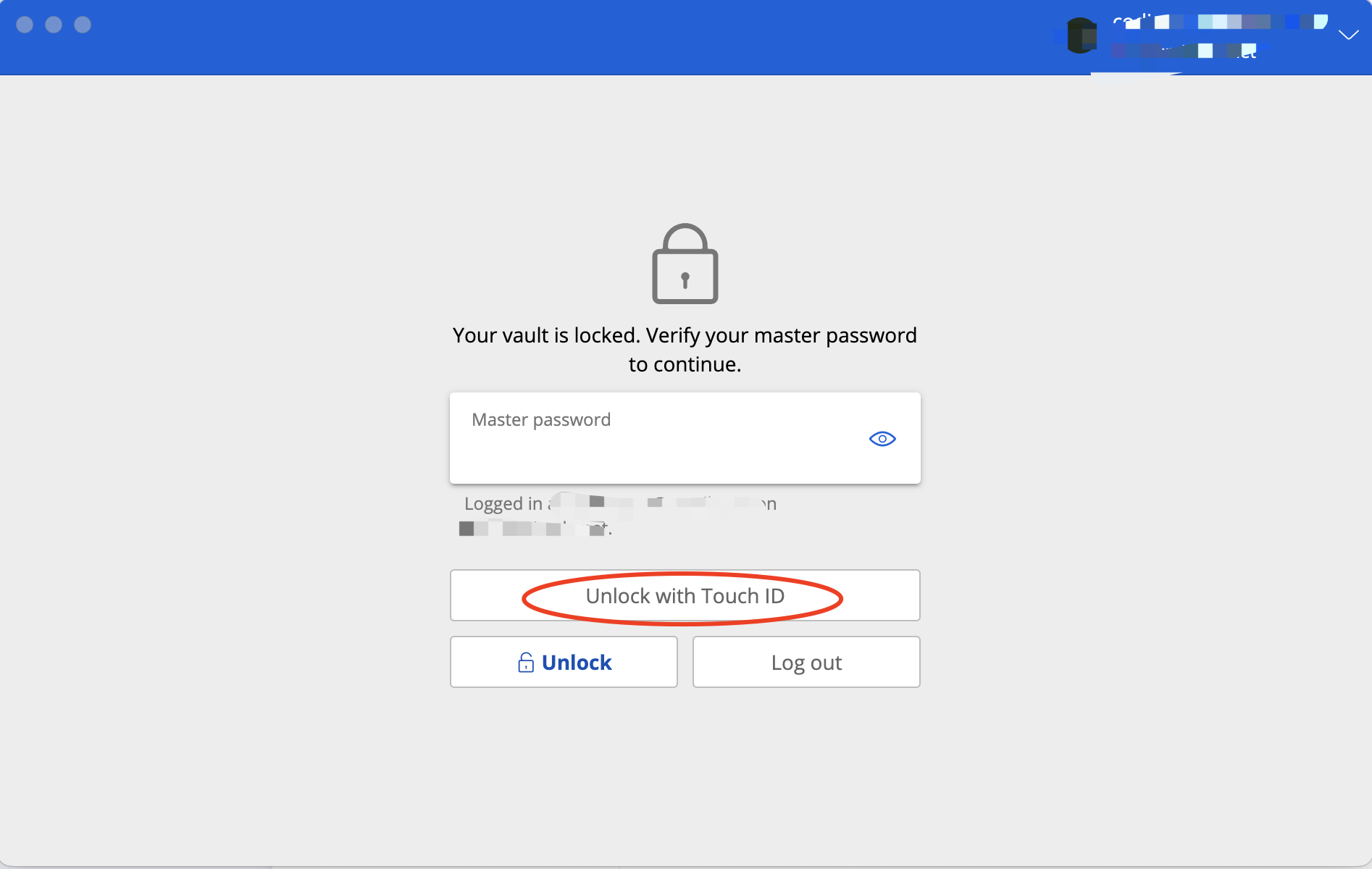
Task: Click the "Your vault is locked" message
Action: pos(685,335)
